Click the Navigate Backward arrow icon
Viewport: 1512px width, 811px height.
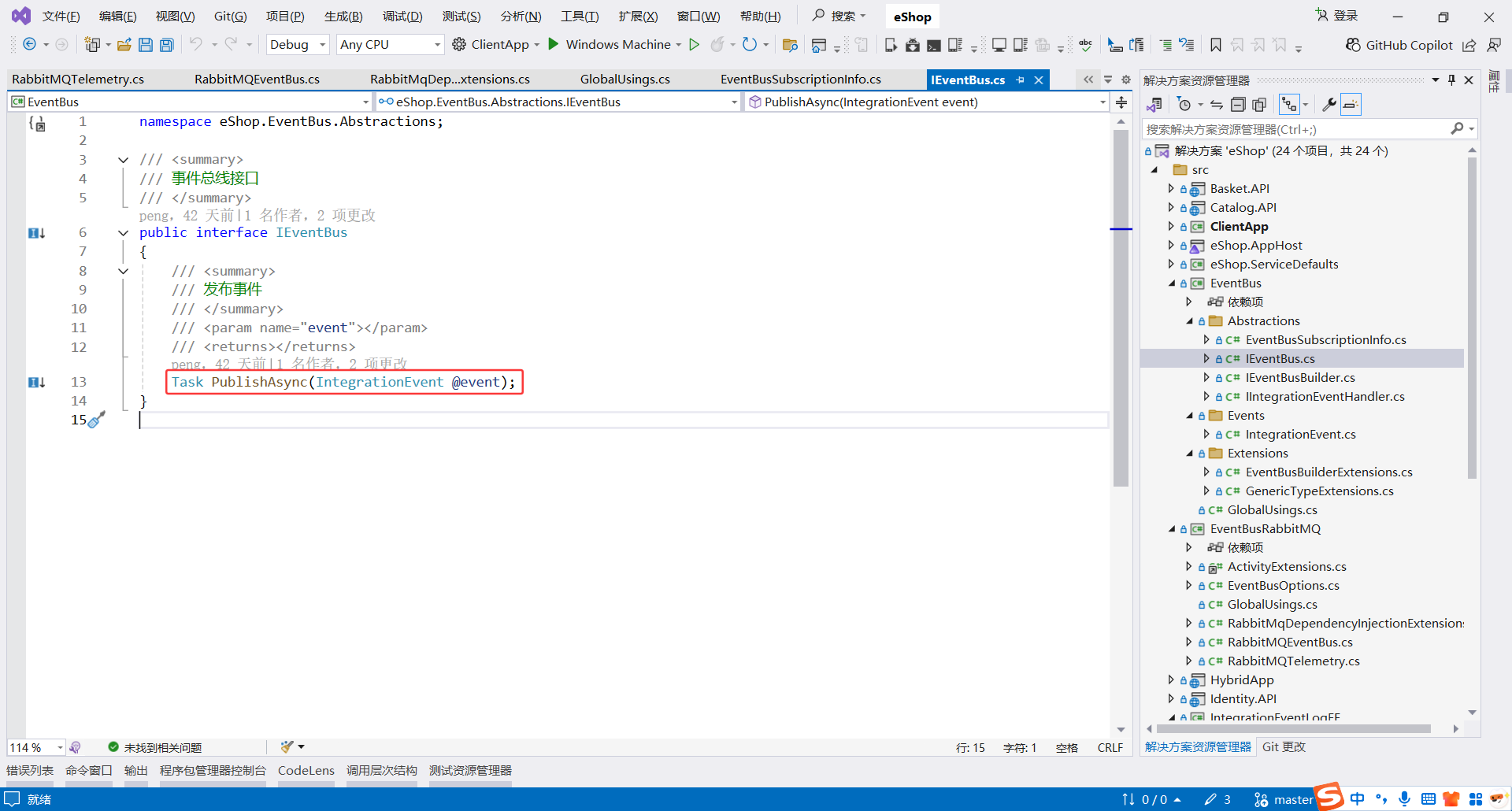pos(29,45)
